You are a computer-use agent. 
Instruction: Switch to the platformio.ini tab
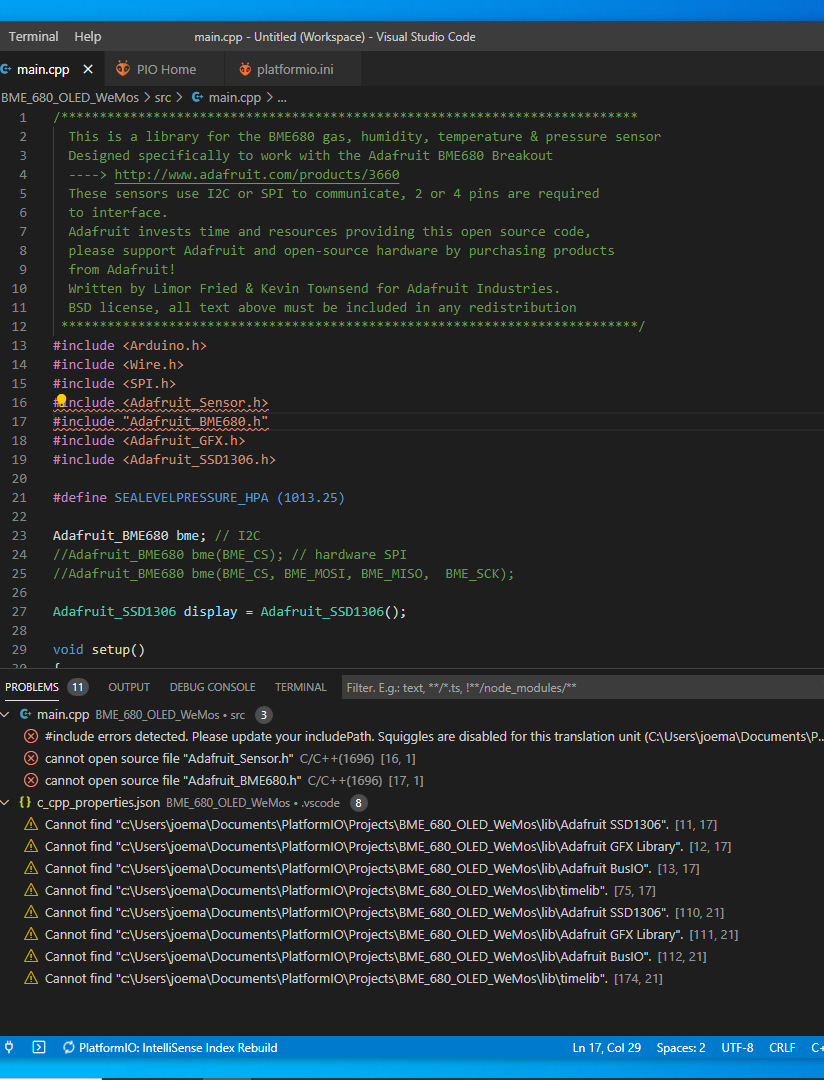coord(293,70)
